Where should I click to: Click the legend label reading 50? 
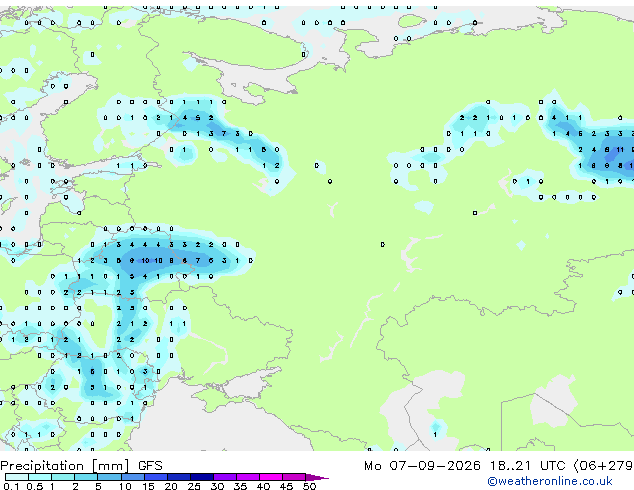(309, 486)
